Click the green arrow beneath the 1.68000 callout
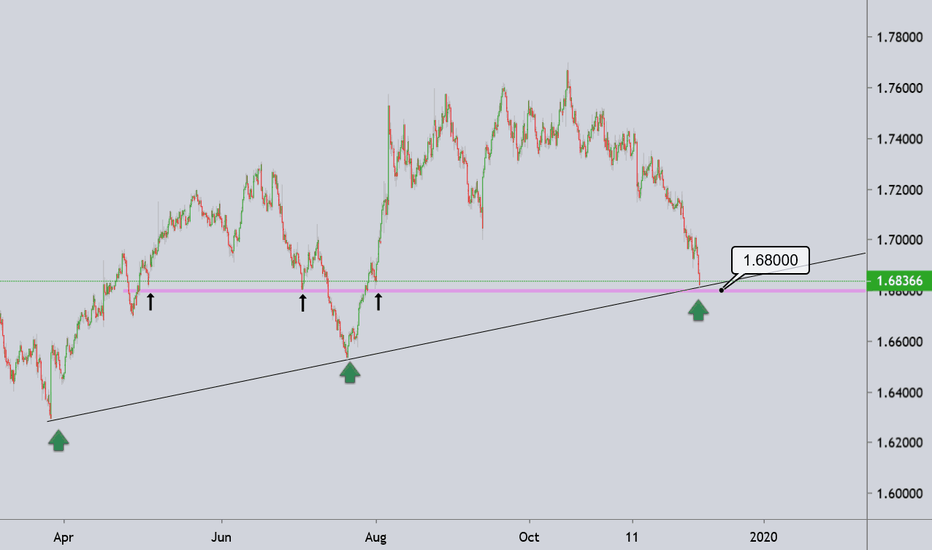The image size is (932, 550). 699,311
